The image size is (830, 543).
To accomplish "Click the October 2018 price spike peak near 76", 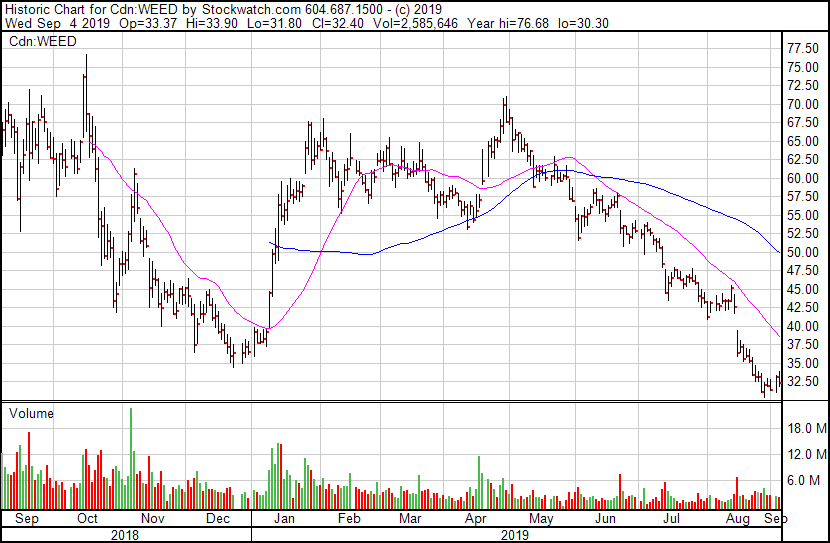I will (86, 56).
